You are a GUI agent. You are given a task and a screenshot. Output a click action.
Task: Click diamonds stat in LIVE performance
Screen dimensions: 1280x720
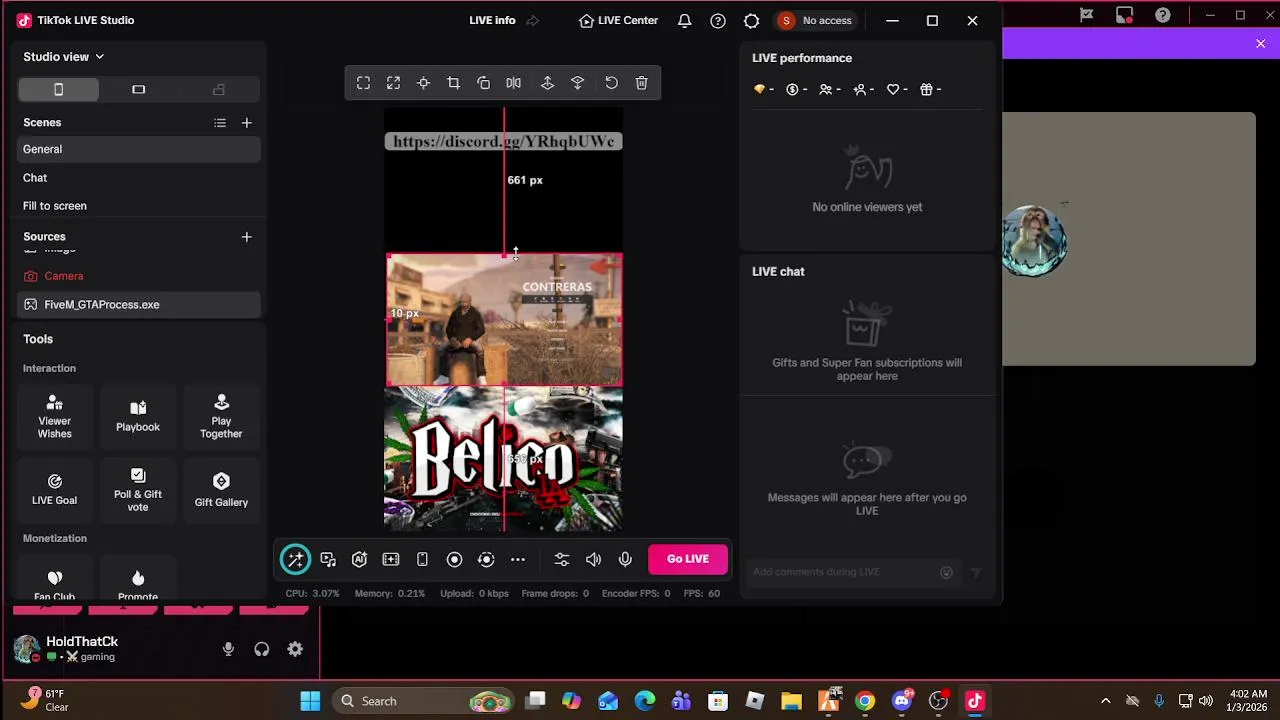tap(764, 89)
